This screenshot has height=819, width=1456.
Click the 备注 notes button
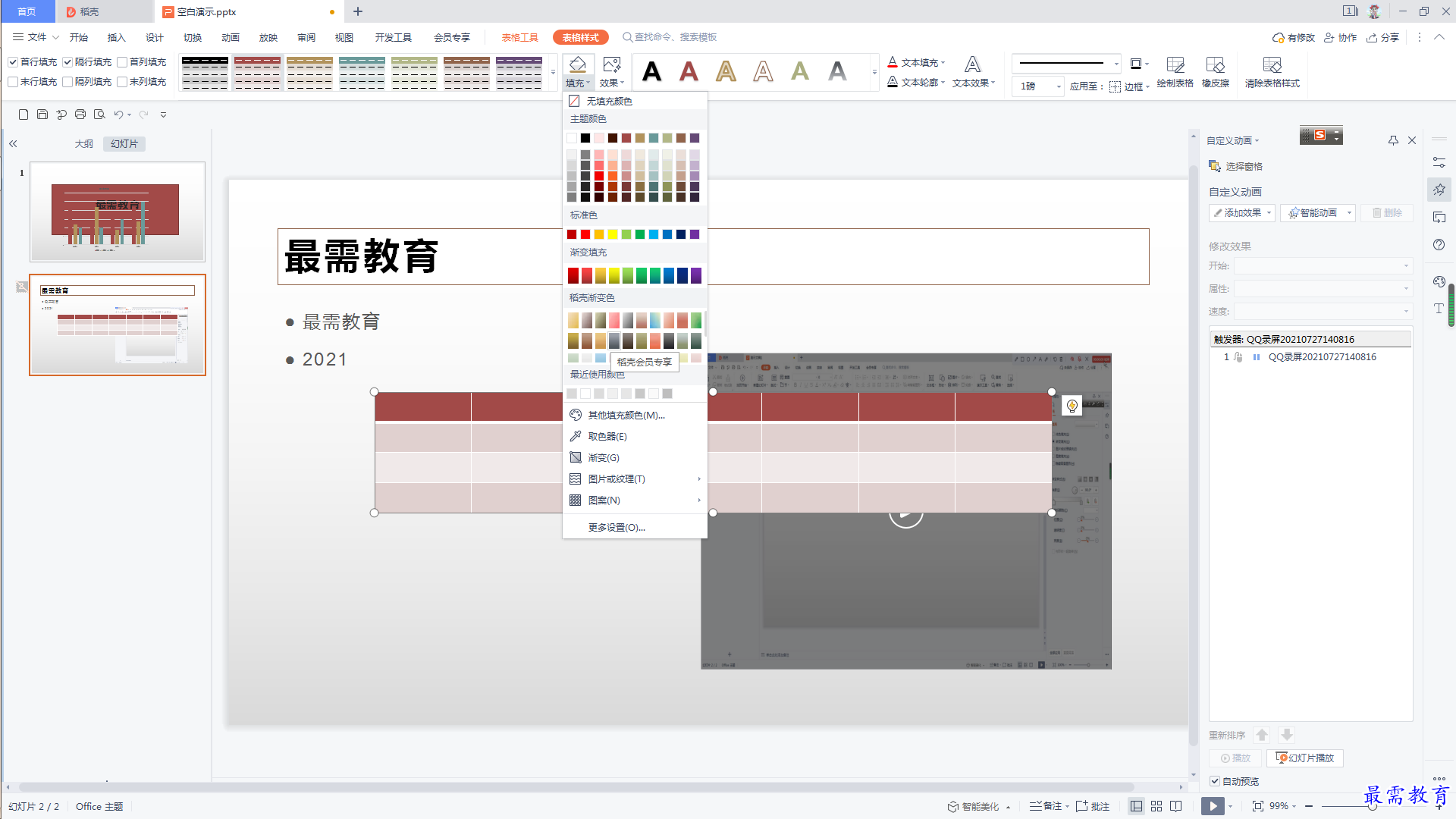pos(1046,806)
